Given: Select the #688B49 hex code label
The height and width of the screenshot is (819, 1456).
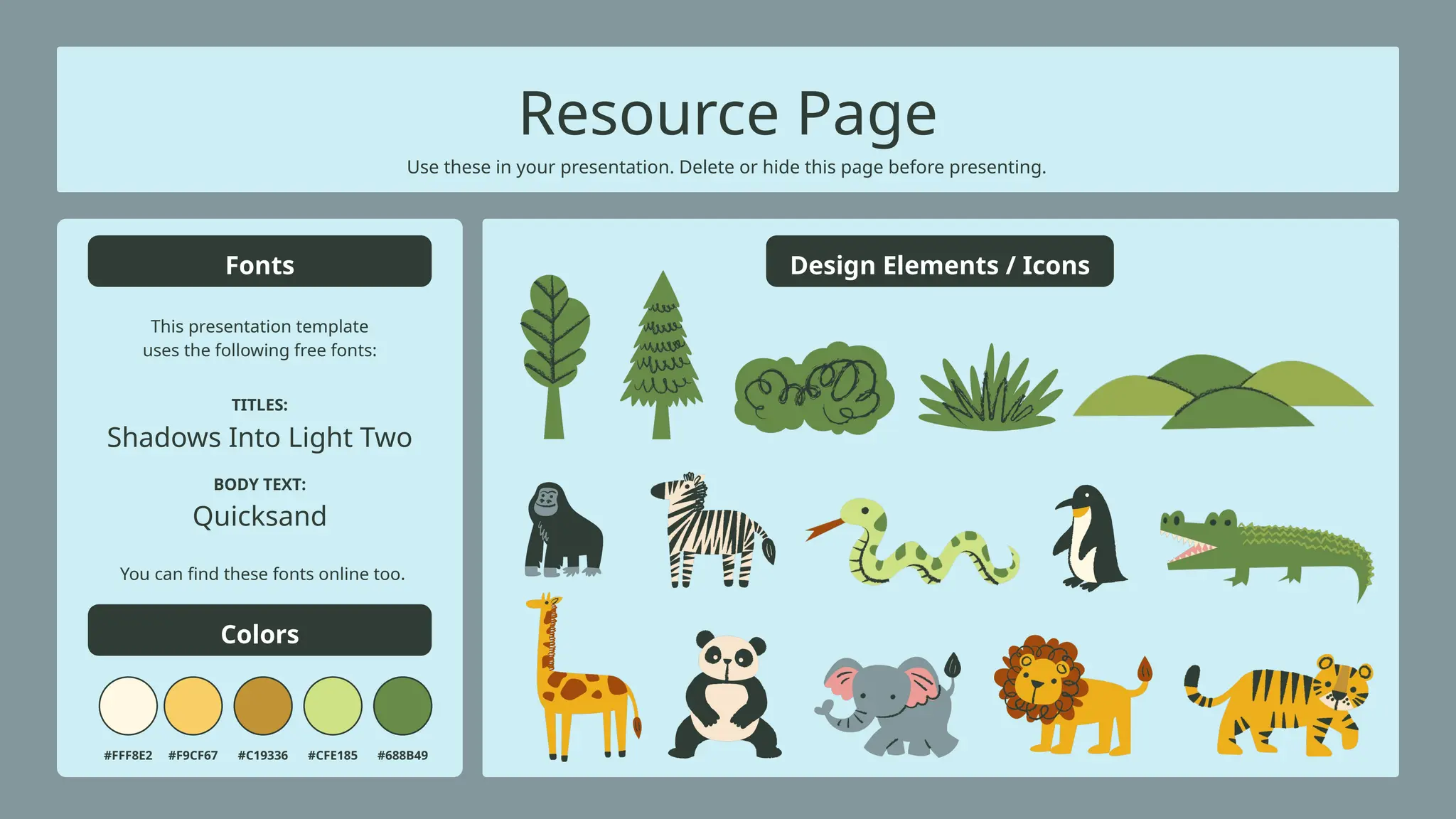Looking at the screenshot, I should tap(402, 756).
